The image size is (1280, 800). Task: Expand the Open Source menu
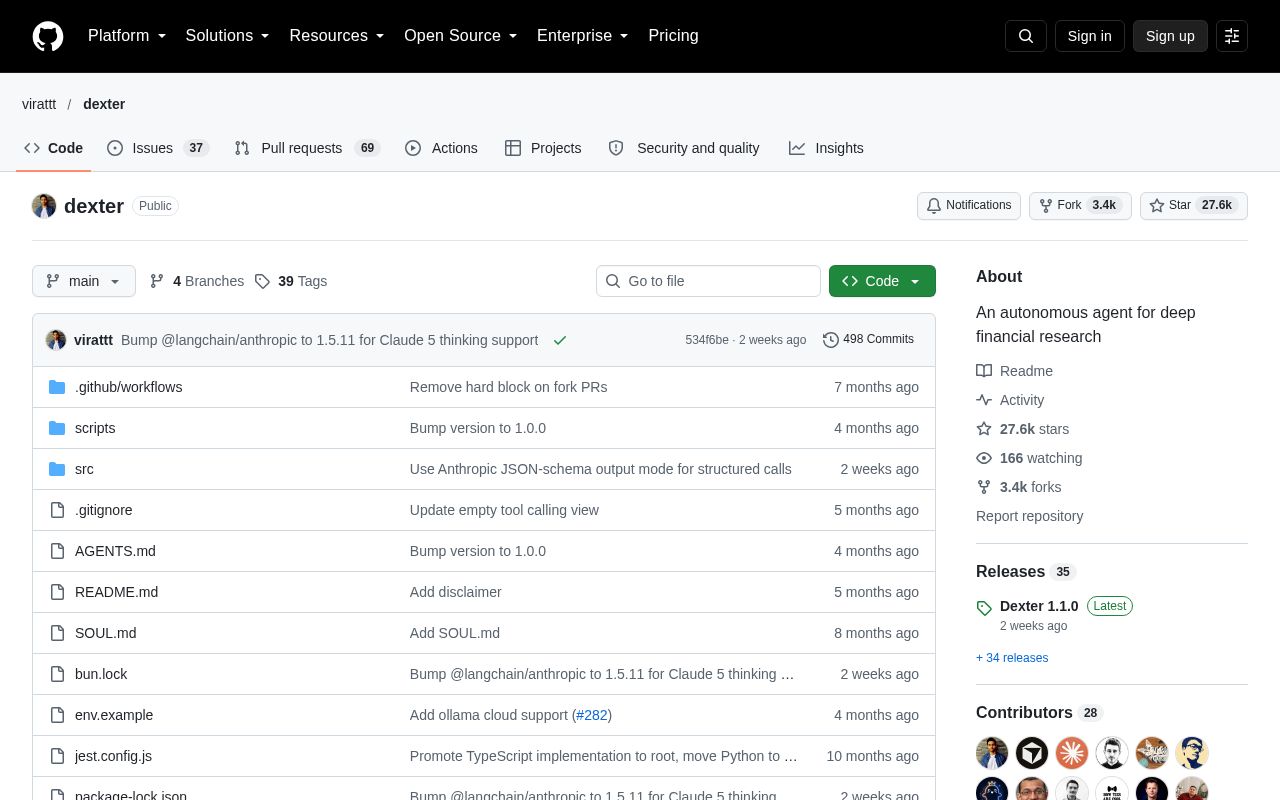[461, 36]
